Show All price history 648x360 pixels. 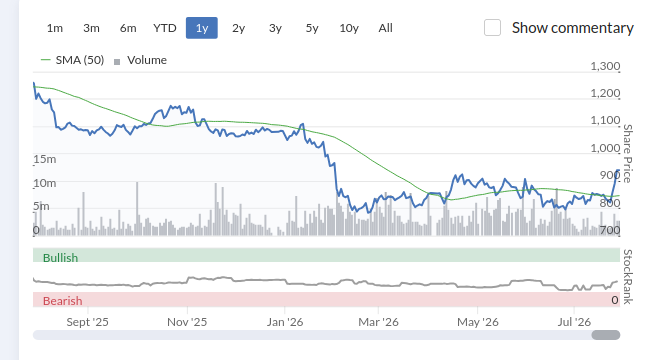(x=386, y=28)
